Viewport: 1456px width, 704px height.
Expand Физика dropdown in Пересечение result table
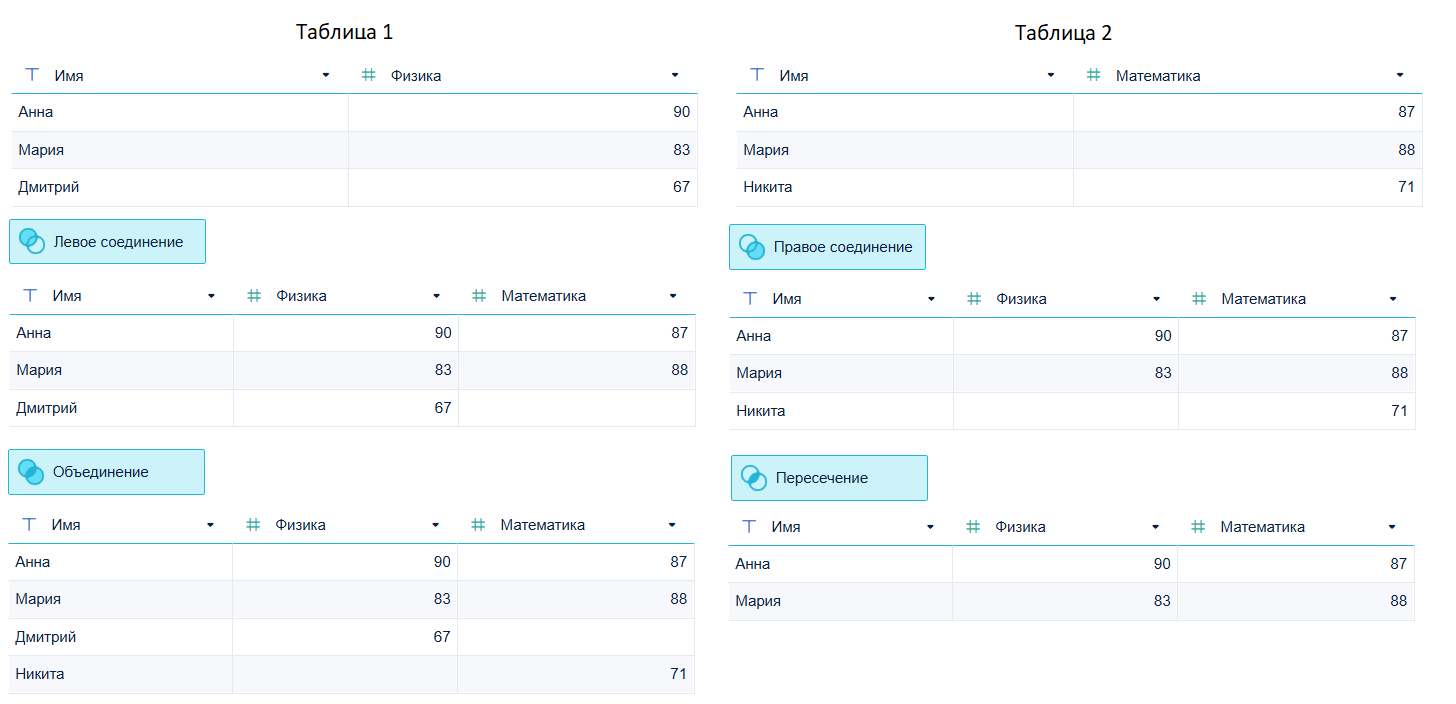(x=1156, y=527)
